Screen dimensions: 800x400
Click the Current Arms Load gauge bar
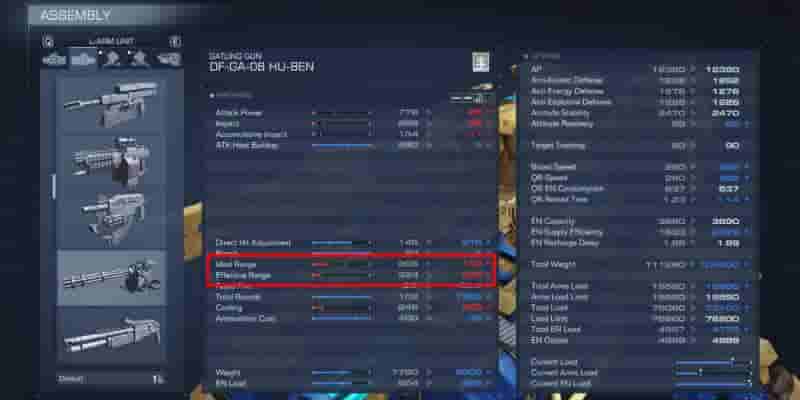click(713, 372)
